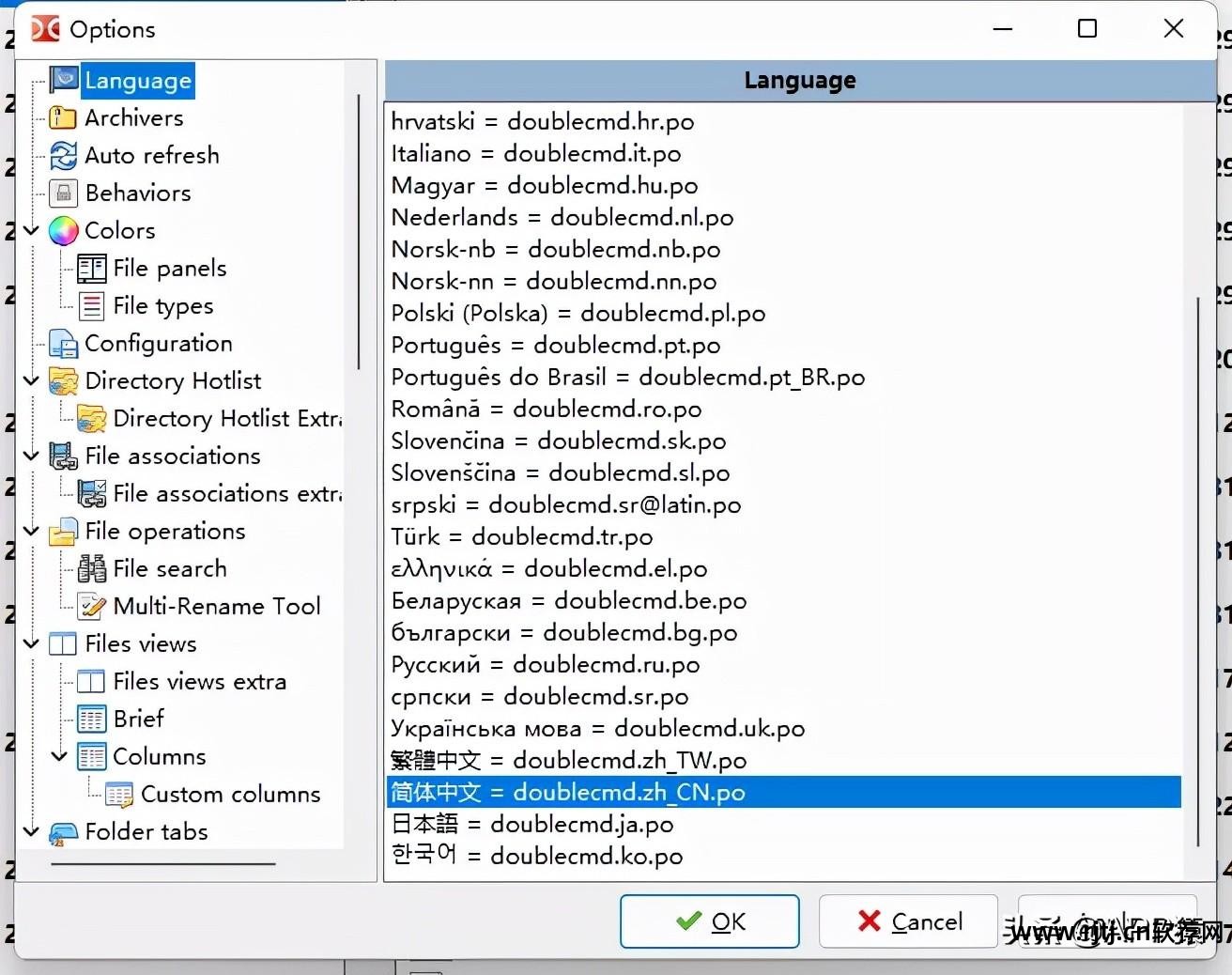Click the Auto refresh arrows icon
The image size is (1232, 975).
pyautogui.click(x=63, y=155)
